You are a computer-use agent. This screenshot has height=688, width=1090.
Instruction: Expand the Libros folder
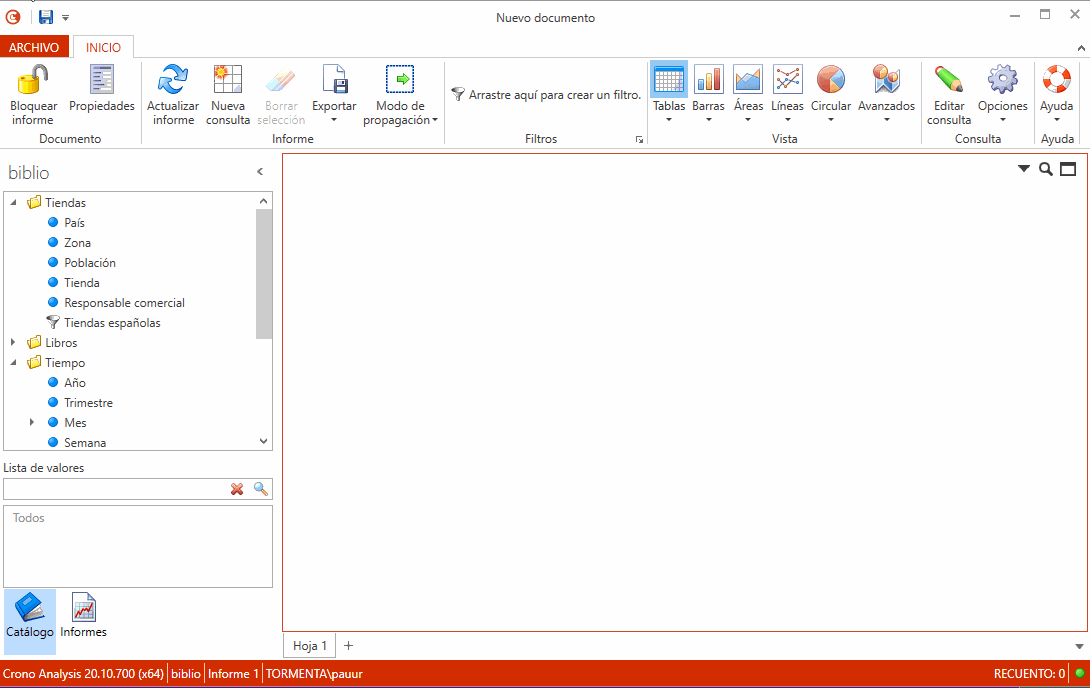tap(13, 343)
